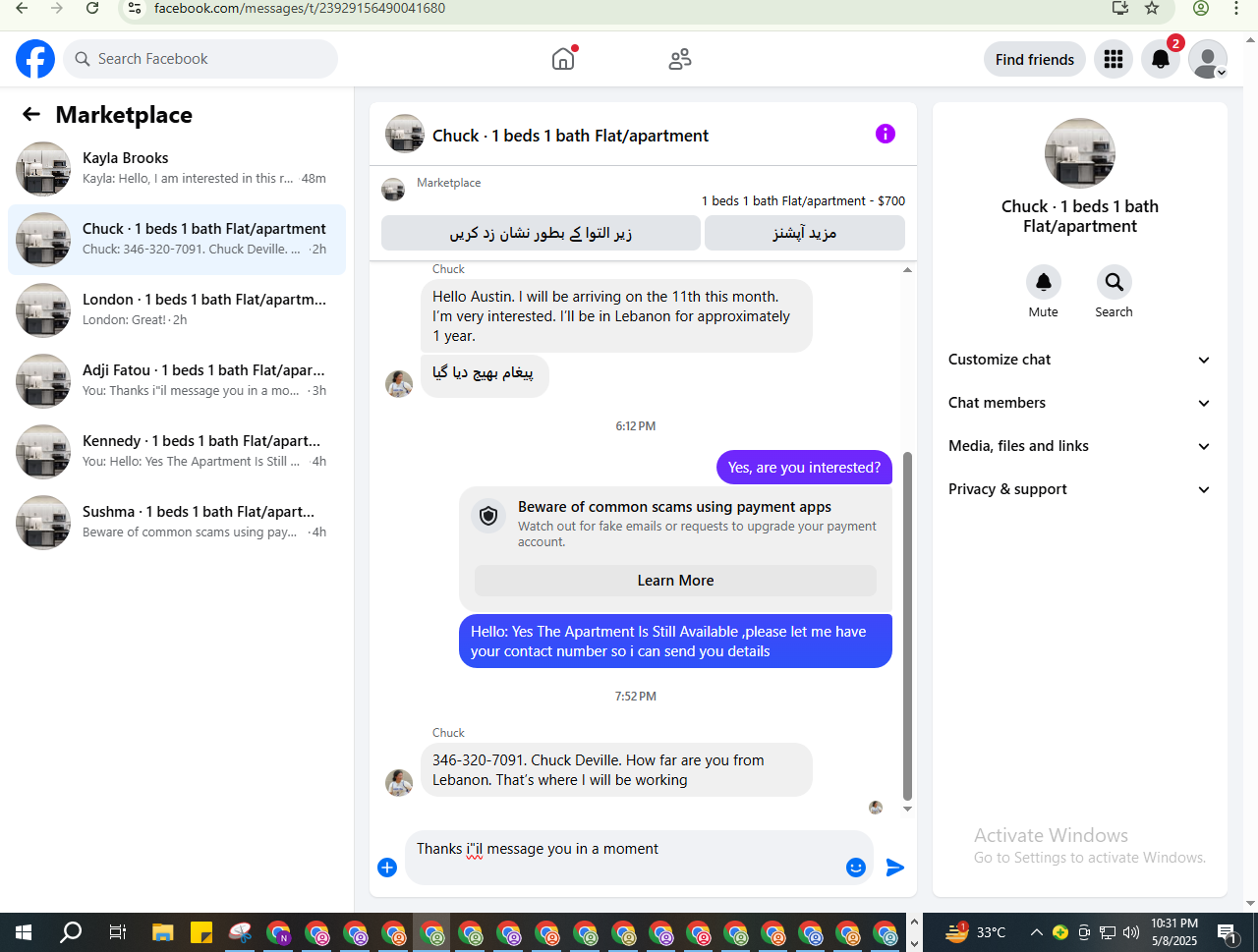Open the Chrome profile icon

[x=1201, y=8]
